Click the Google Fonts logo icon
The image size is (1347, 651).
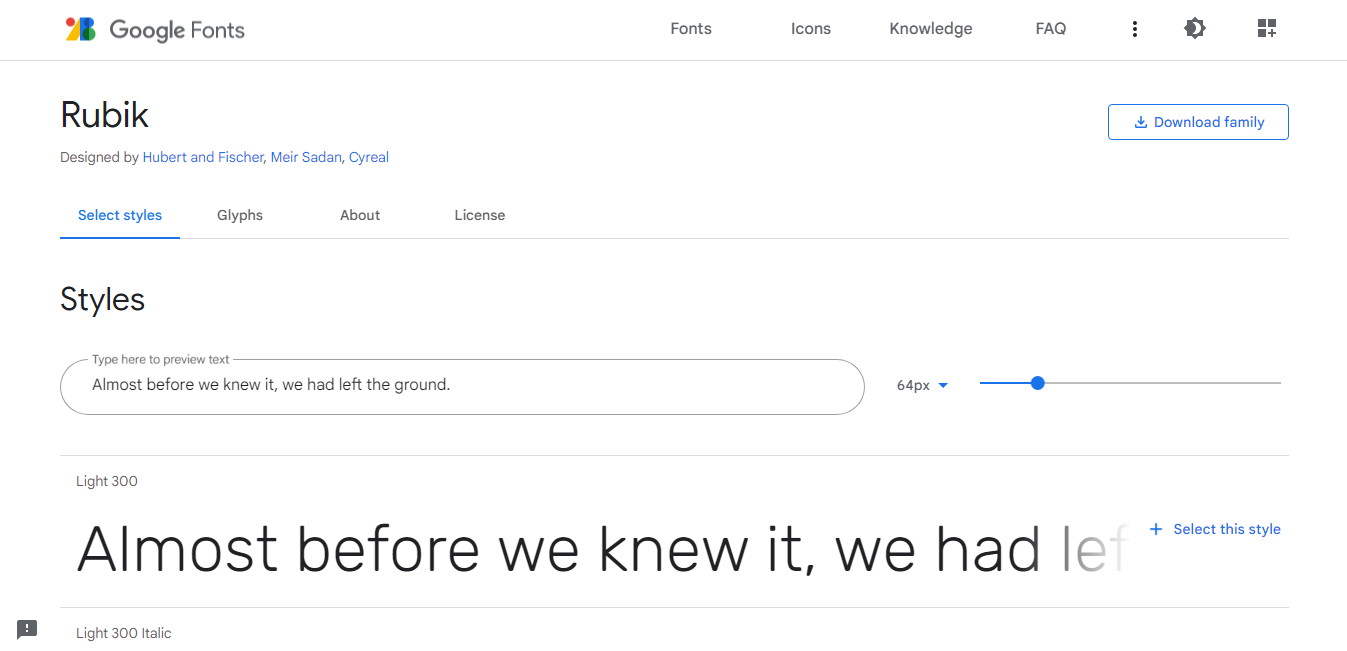(x=80, y=29)
